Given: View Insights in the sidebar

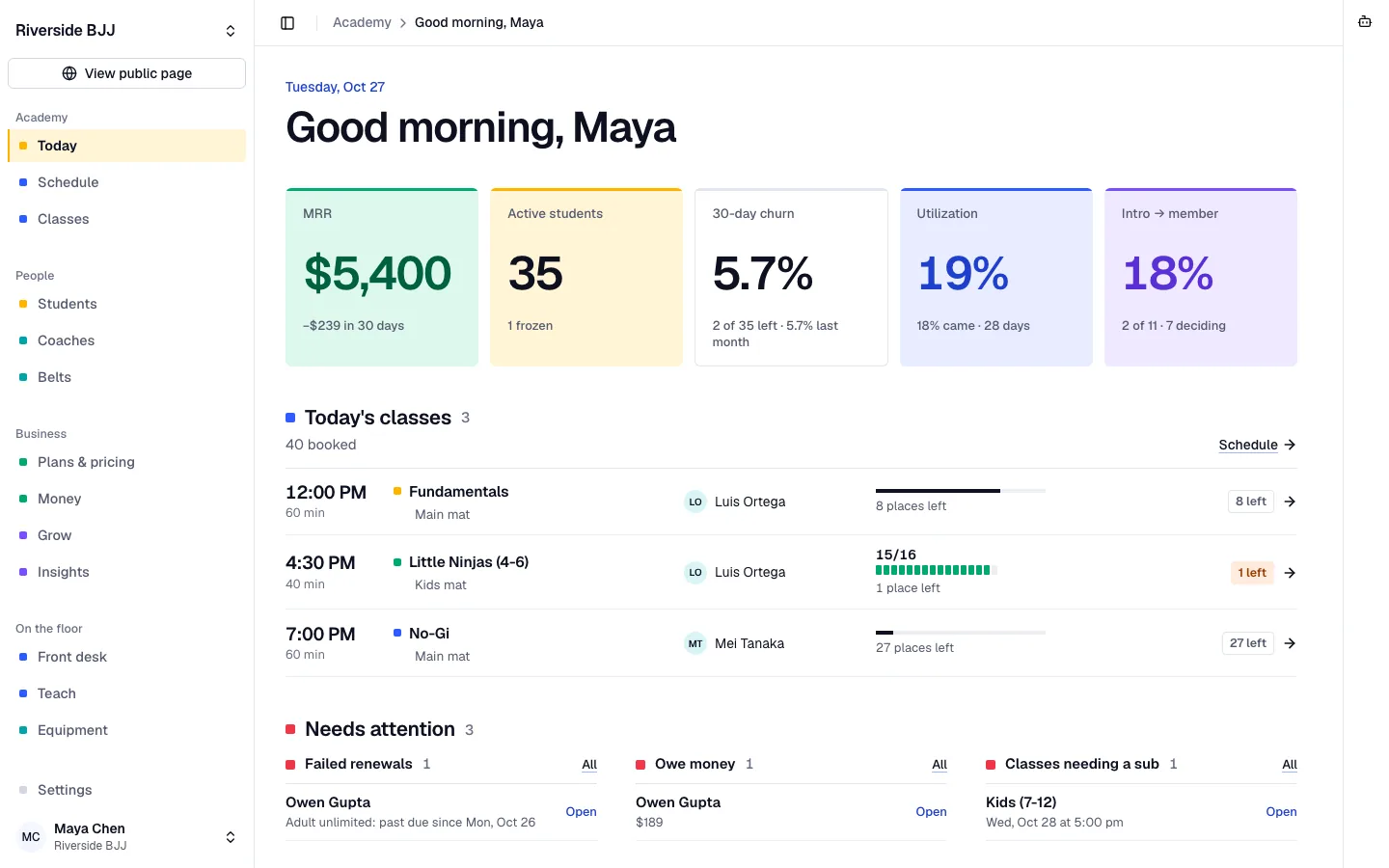Looking at the screenshot, I should click(x=126, y=572).
